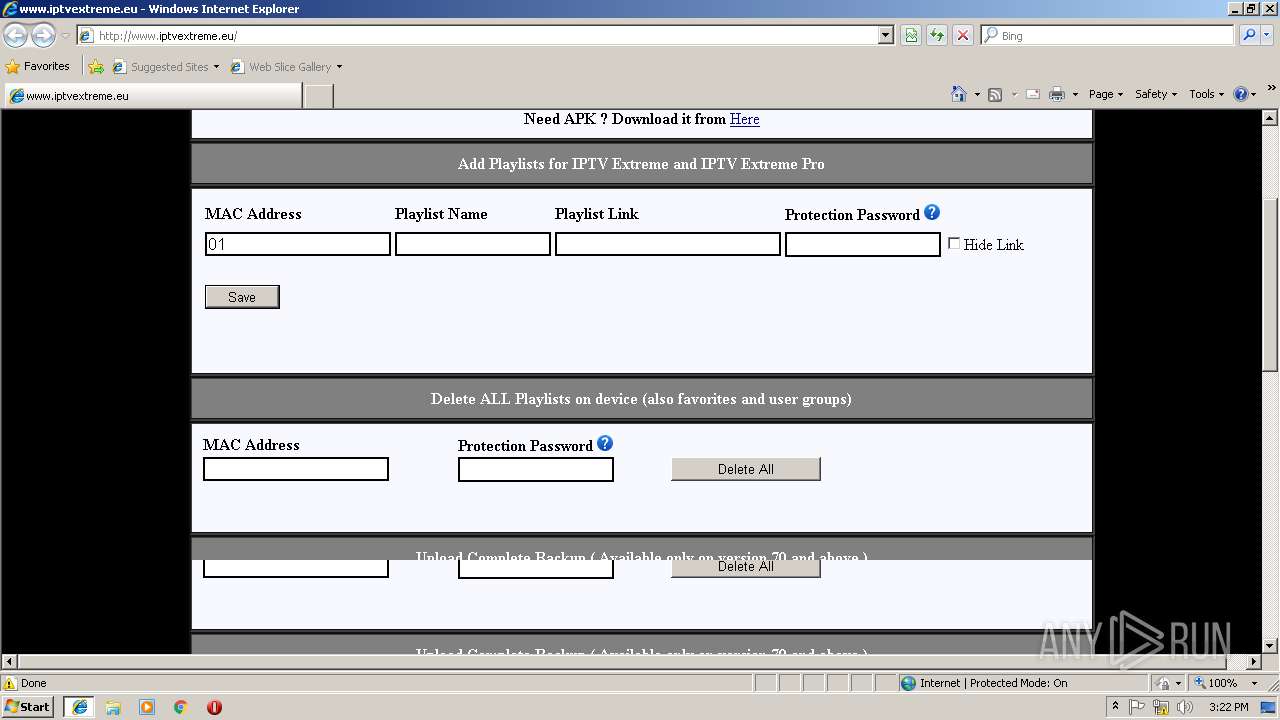Show help for the Delete Playlists Protection Password
1280x720 pixels.
[605, 443]
